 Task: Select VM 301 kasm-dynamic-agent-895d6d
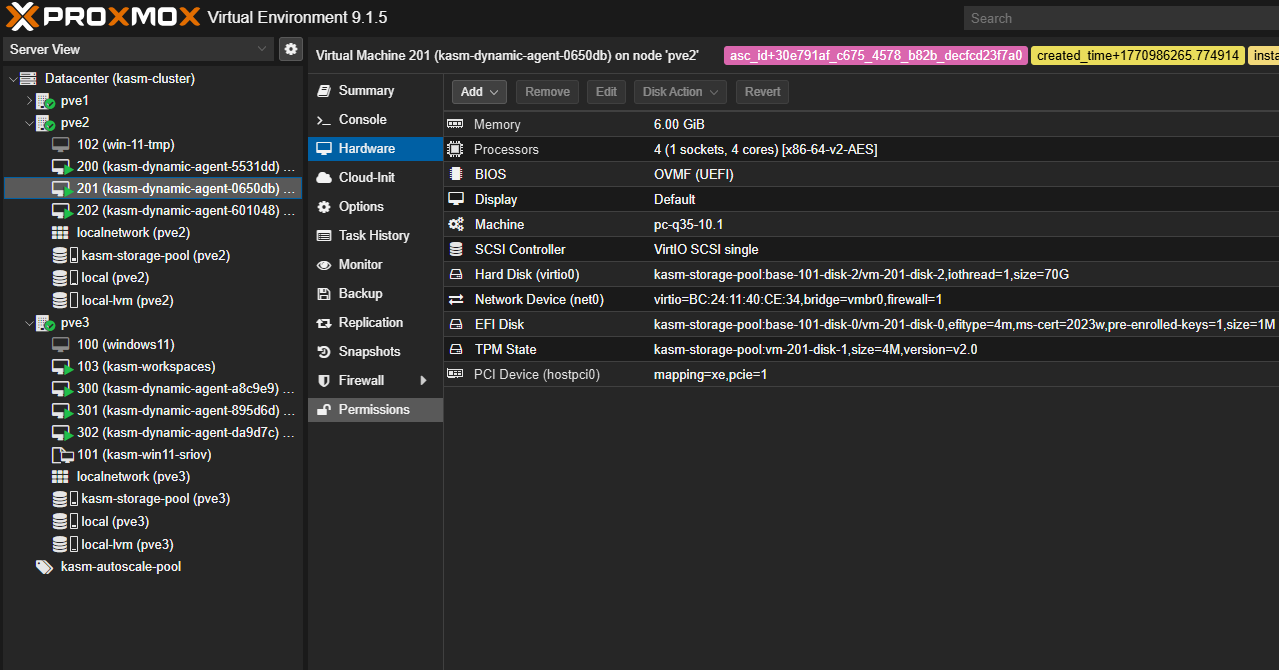pos(153,411)
